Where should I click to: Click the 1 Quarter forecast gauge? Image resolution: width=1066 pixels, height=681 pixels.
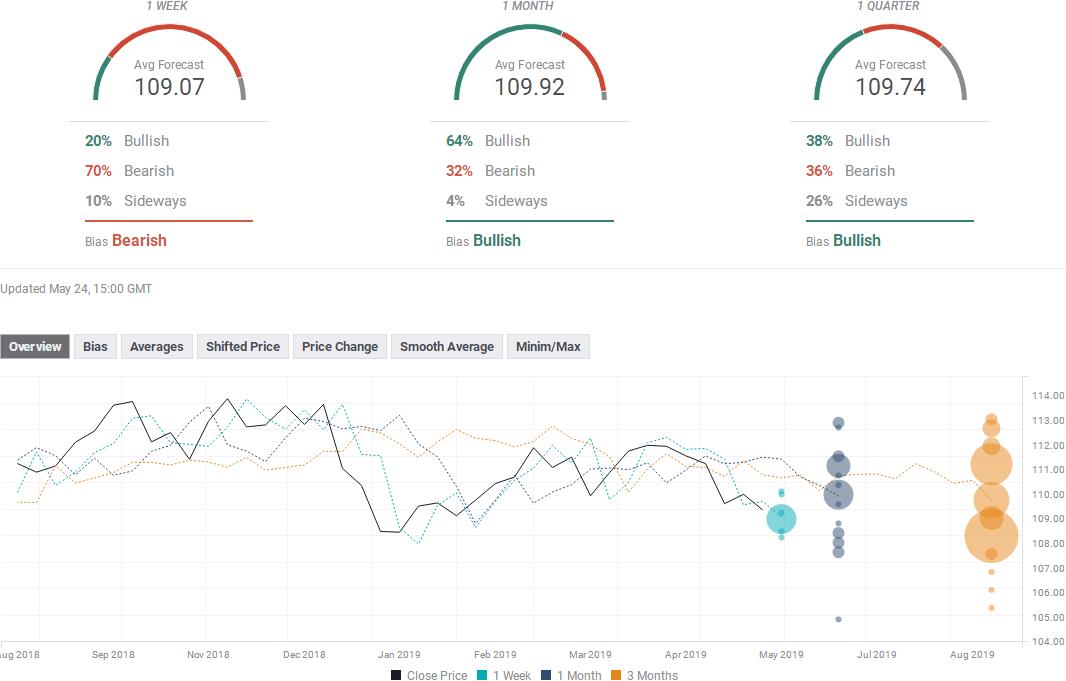coord(890,68)
